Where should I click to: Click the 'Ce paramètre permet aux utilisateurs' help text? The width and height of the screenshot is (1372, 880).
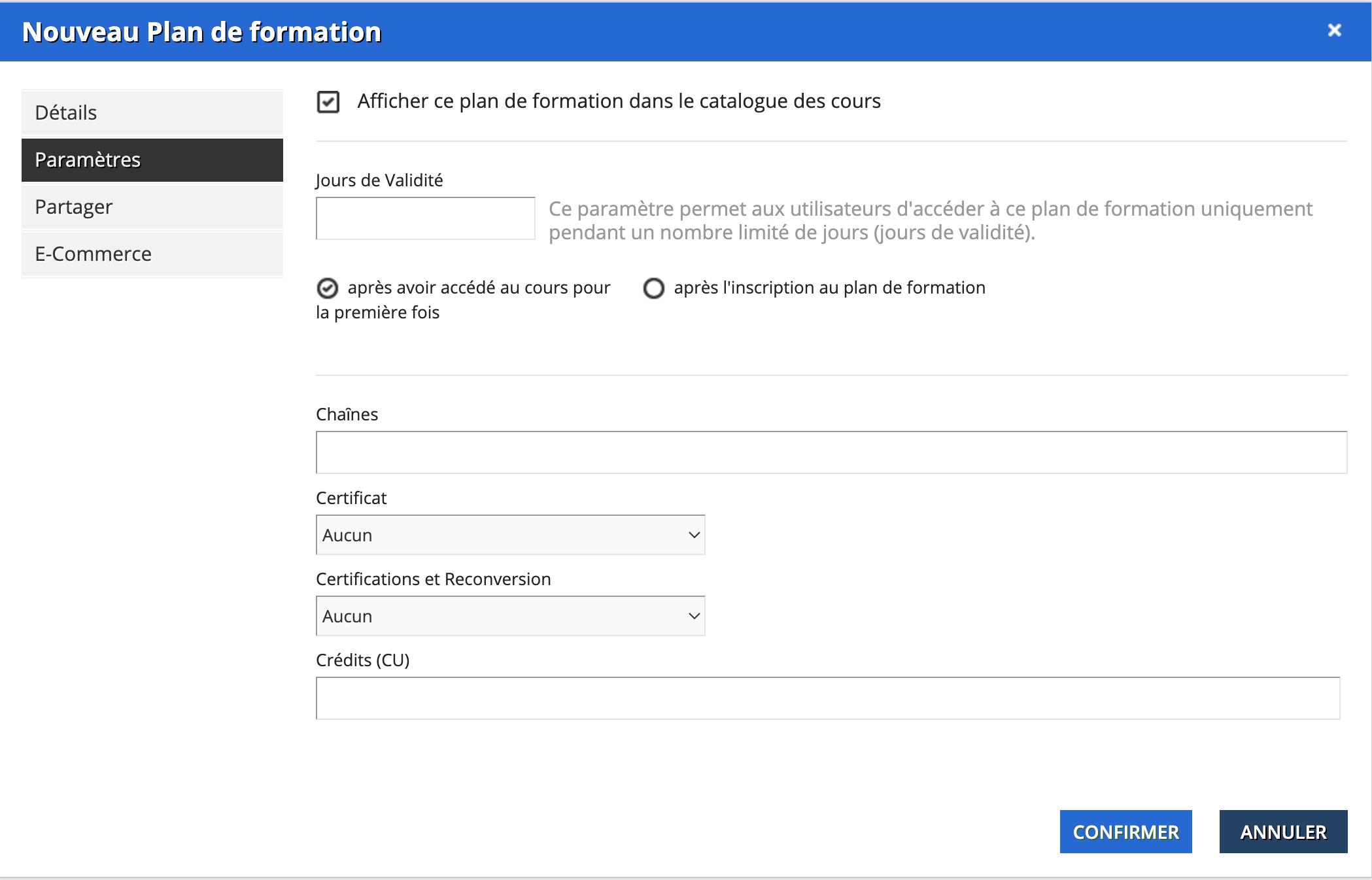pos(931,221)
